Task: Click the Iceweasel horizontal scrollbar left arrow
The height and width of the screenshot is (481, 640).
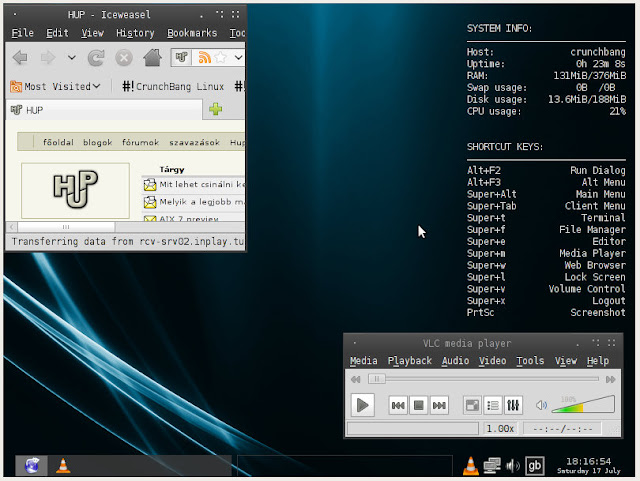Action: [12, 227]
